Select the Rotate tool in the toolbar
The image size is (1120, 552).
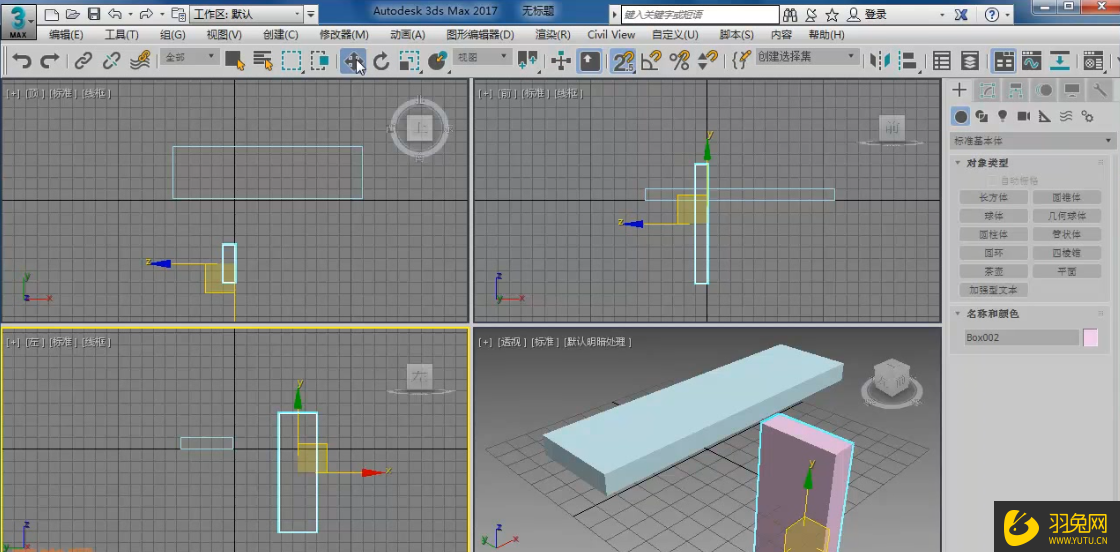click(381, 61)
